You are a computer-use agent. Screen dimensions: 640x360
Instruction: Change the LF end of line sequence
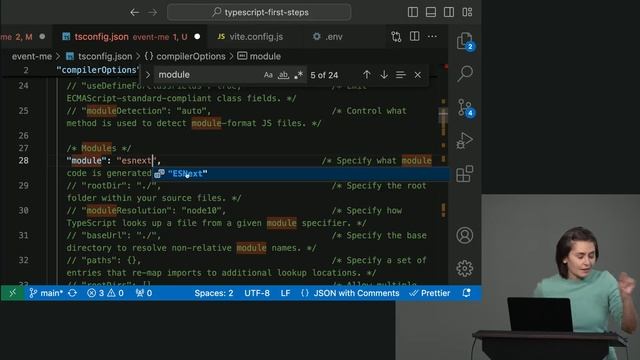(285, 293)
